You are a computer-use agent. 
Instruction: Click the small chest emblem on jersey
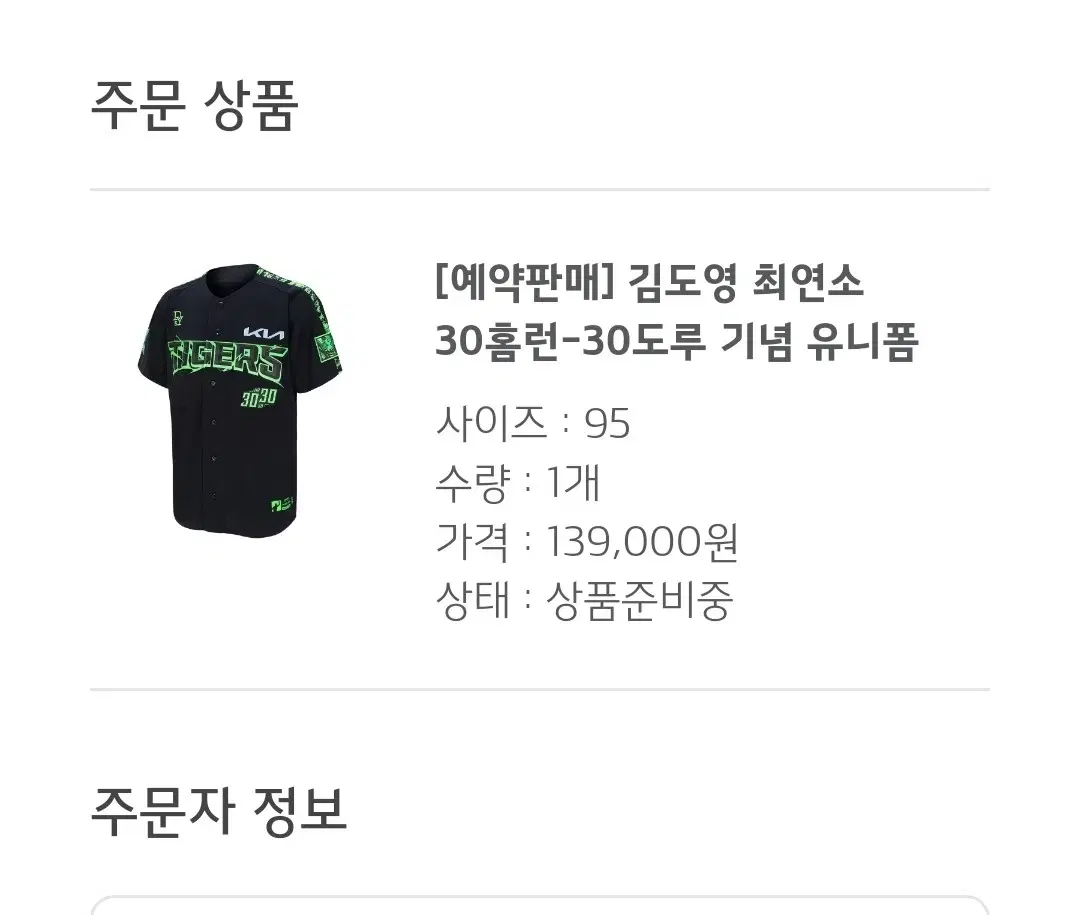pyautogui.click(x=178, y=319)
